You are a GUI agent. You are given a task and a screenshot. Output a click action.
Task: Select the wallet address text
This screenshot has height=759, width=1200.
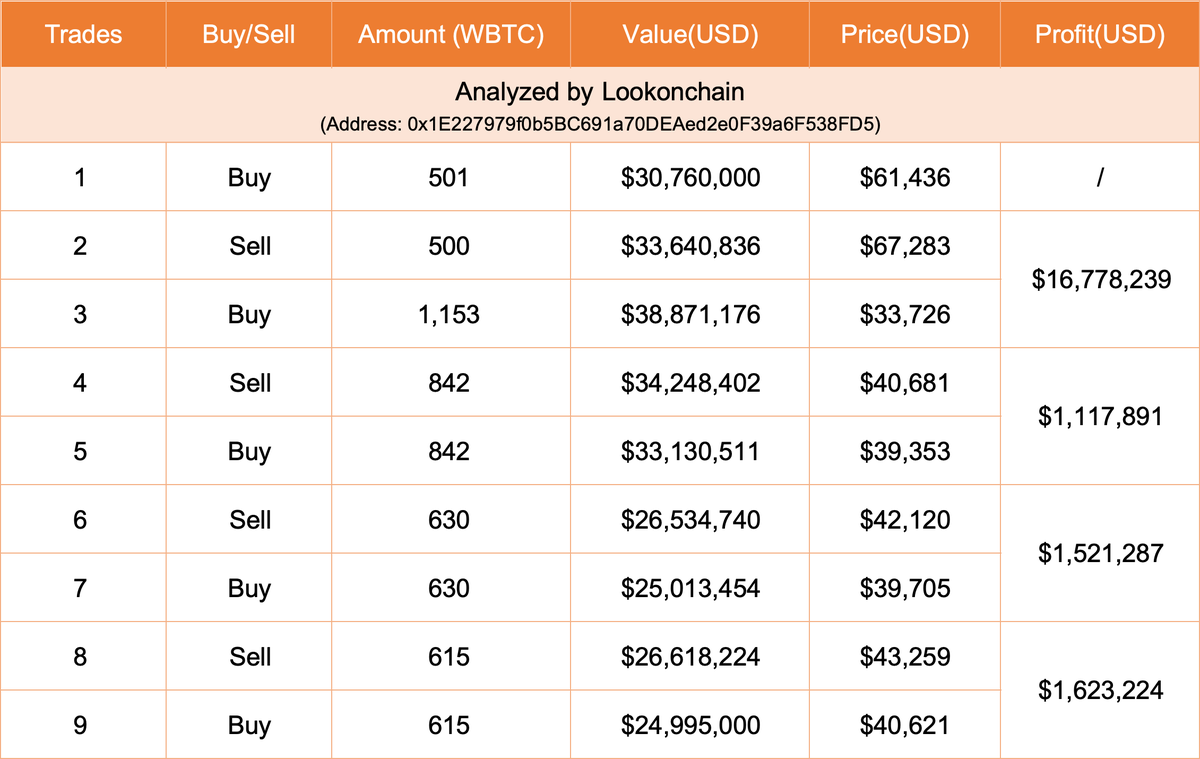coord(600,125)
